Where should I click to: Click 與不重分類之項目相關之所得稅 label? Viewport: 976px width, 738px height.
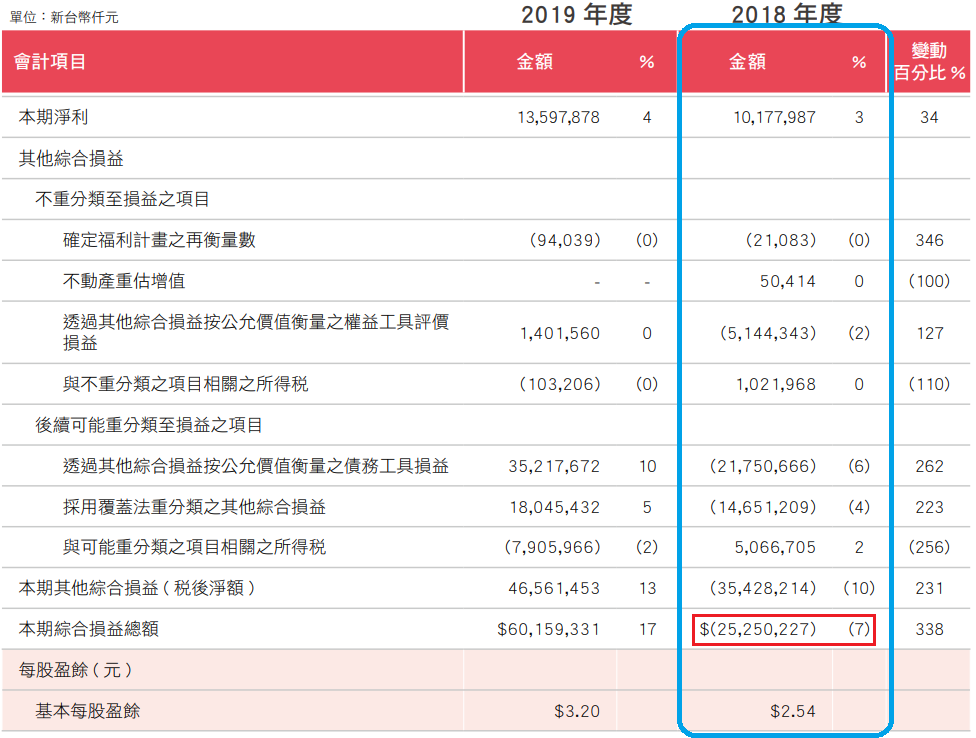[185, 384]
